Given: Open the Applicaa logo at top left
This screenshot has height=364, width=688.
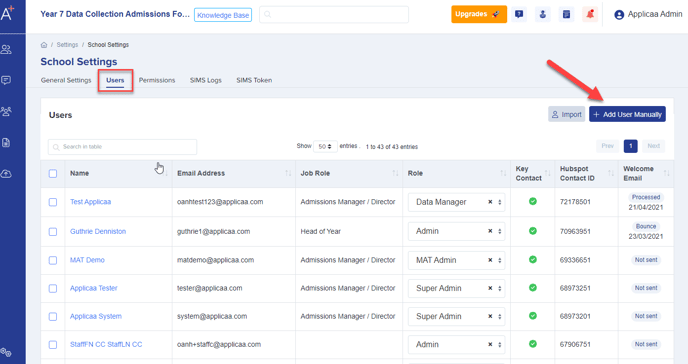Looking at the screenshot, I should [x=7, y=13].
